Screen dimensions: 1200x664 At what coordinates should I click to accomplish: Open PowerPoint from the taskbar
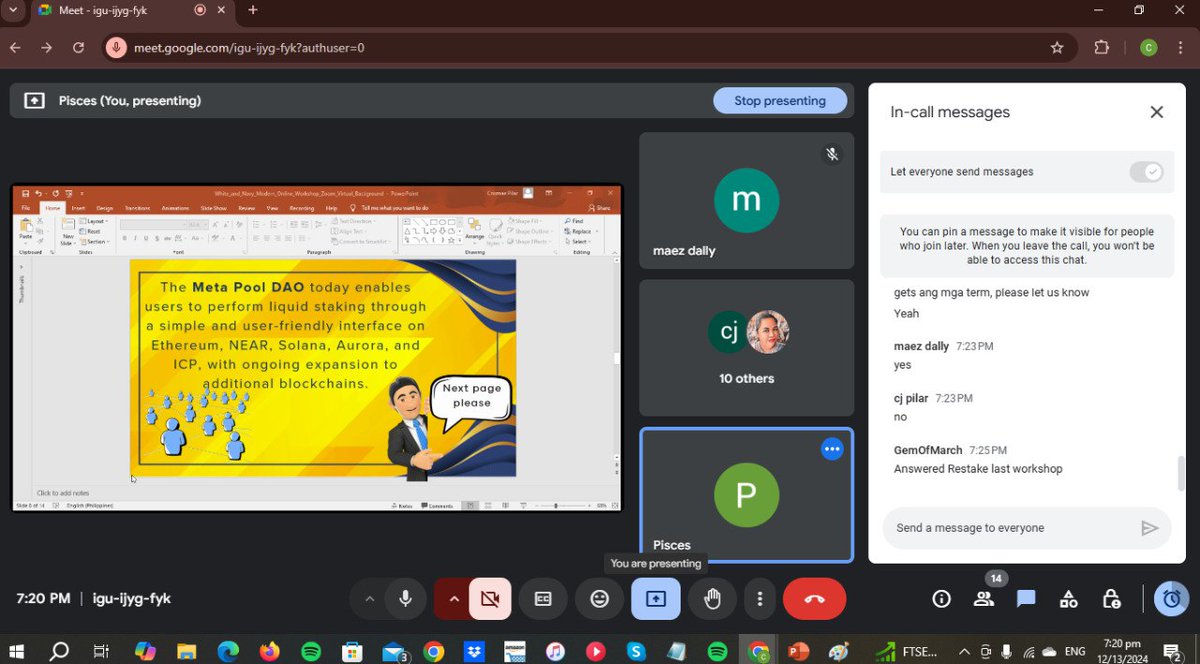[798, 652]
